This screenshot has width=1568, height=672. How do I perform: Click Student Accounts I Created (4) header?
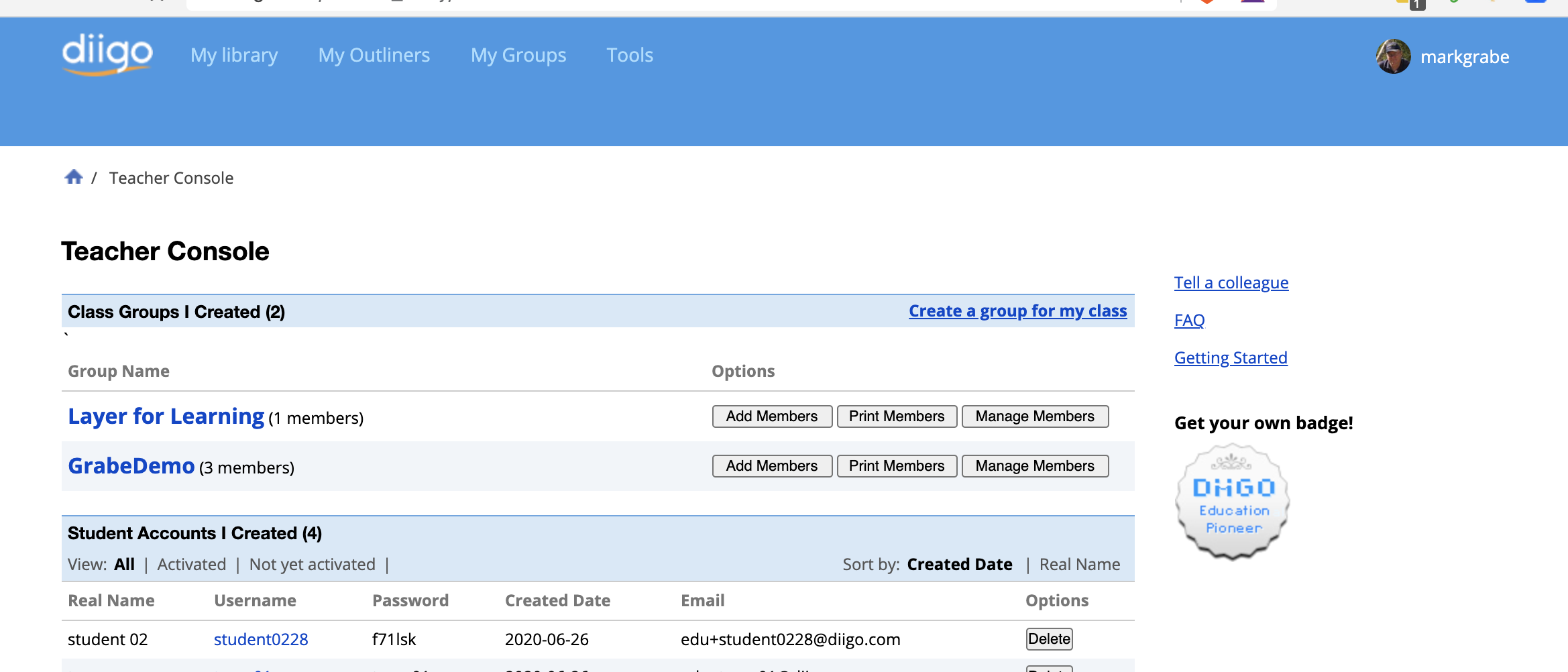click(194, 533)
